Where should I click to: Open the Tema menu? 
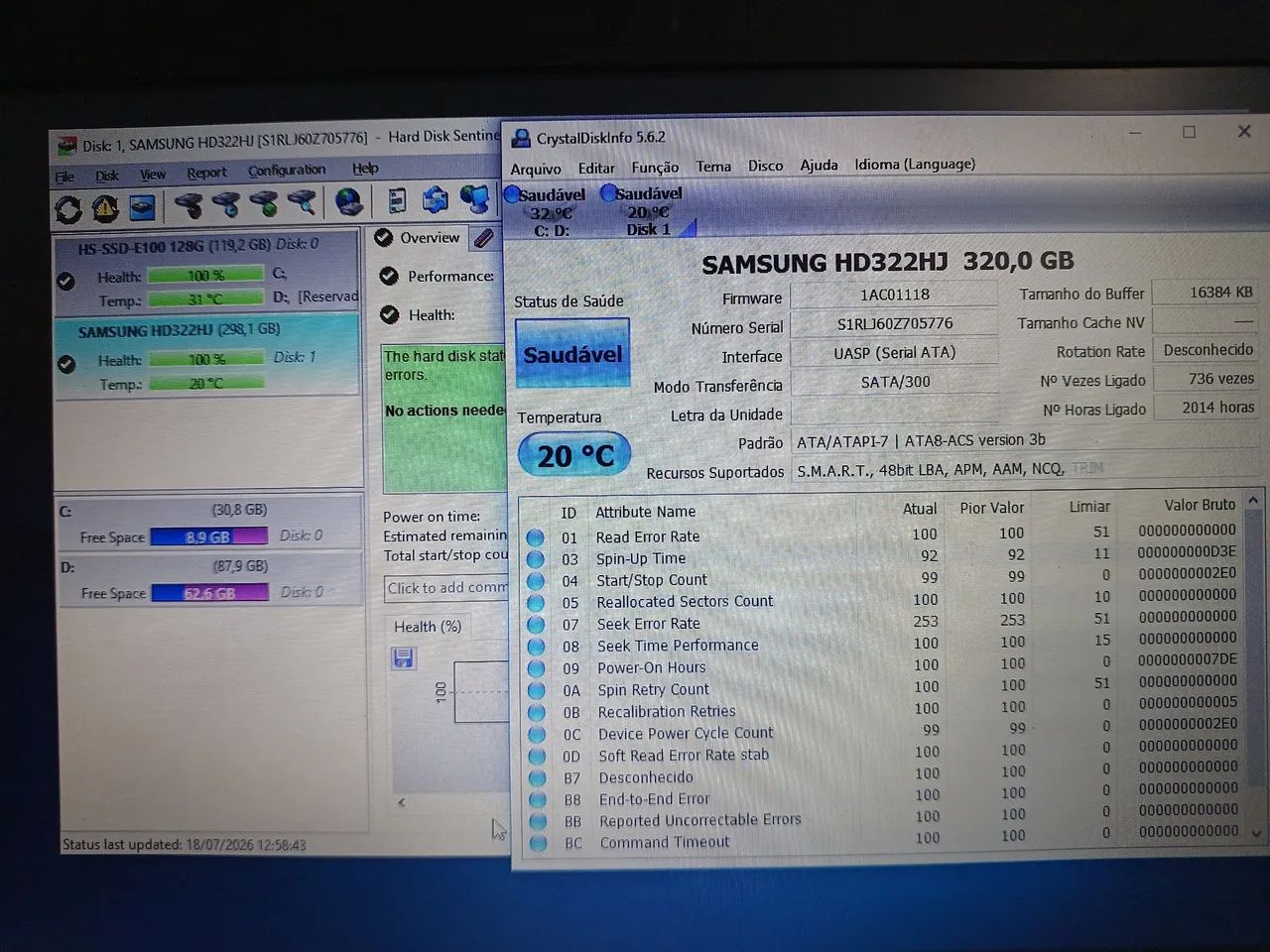(713, 167)
